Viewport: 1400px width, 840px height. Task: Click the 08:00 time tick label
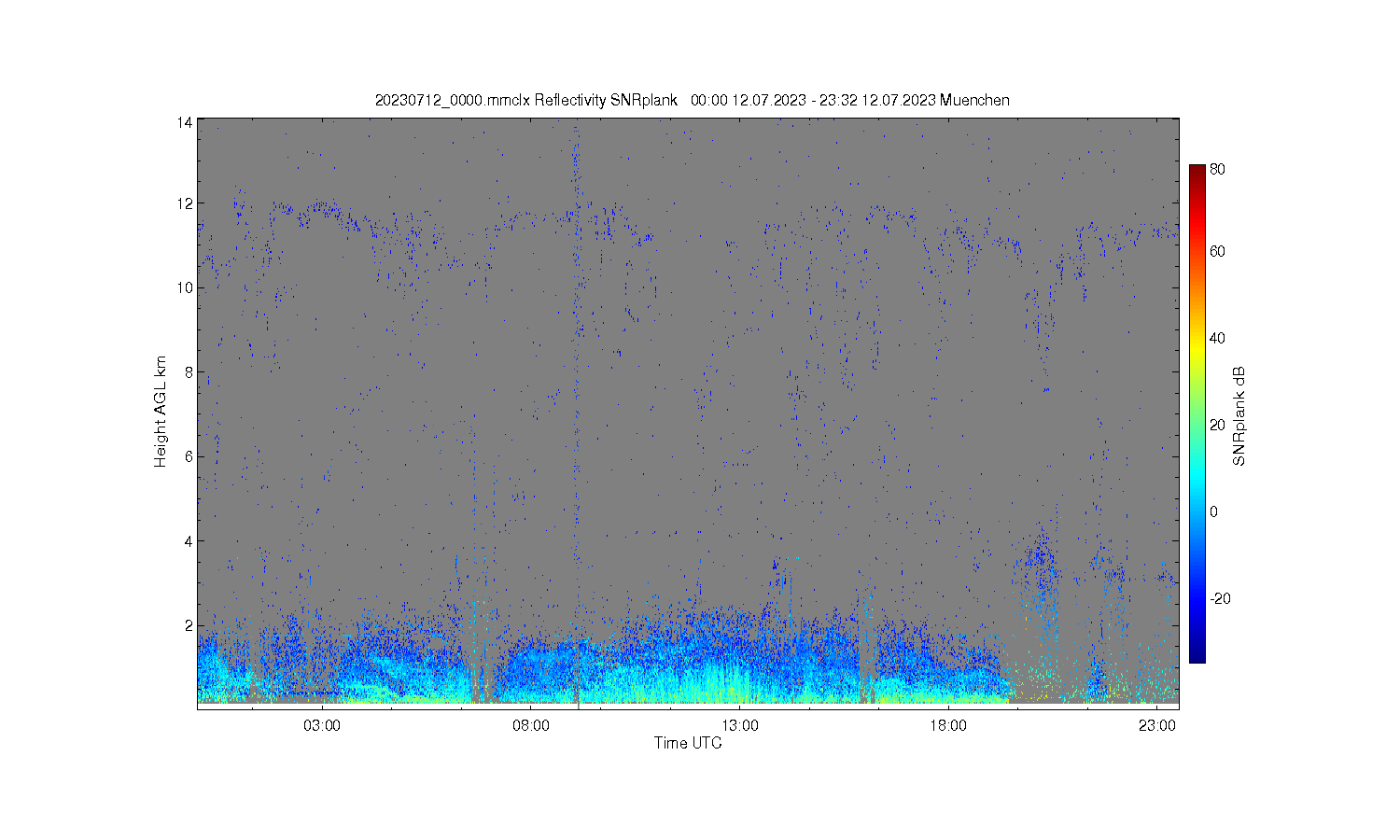tap(531, 725)
